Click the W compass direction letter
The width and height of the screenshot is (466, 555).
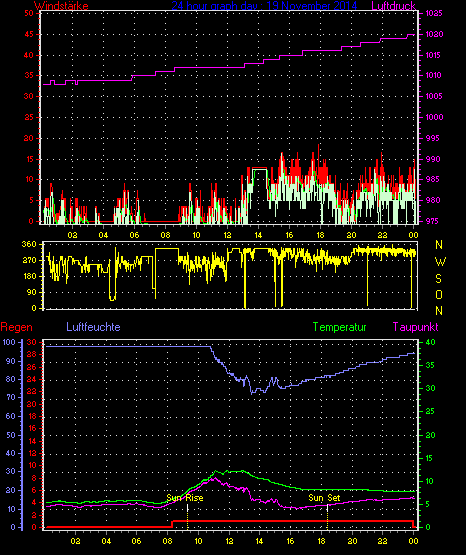440,262
